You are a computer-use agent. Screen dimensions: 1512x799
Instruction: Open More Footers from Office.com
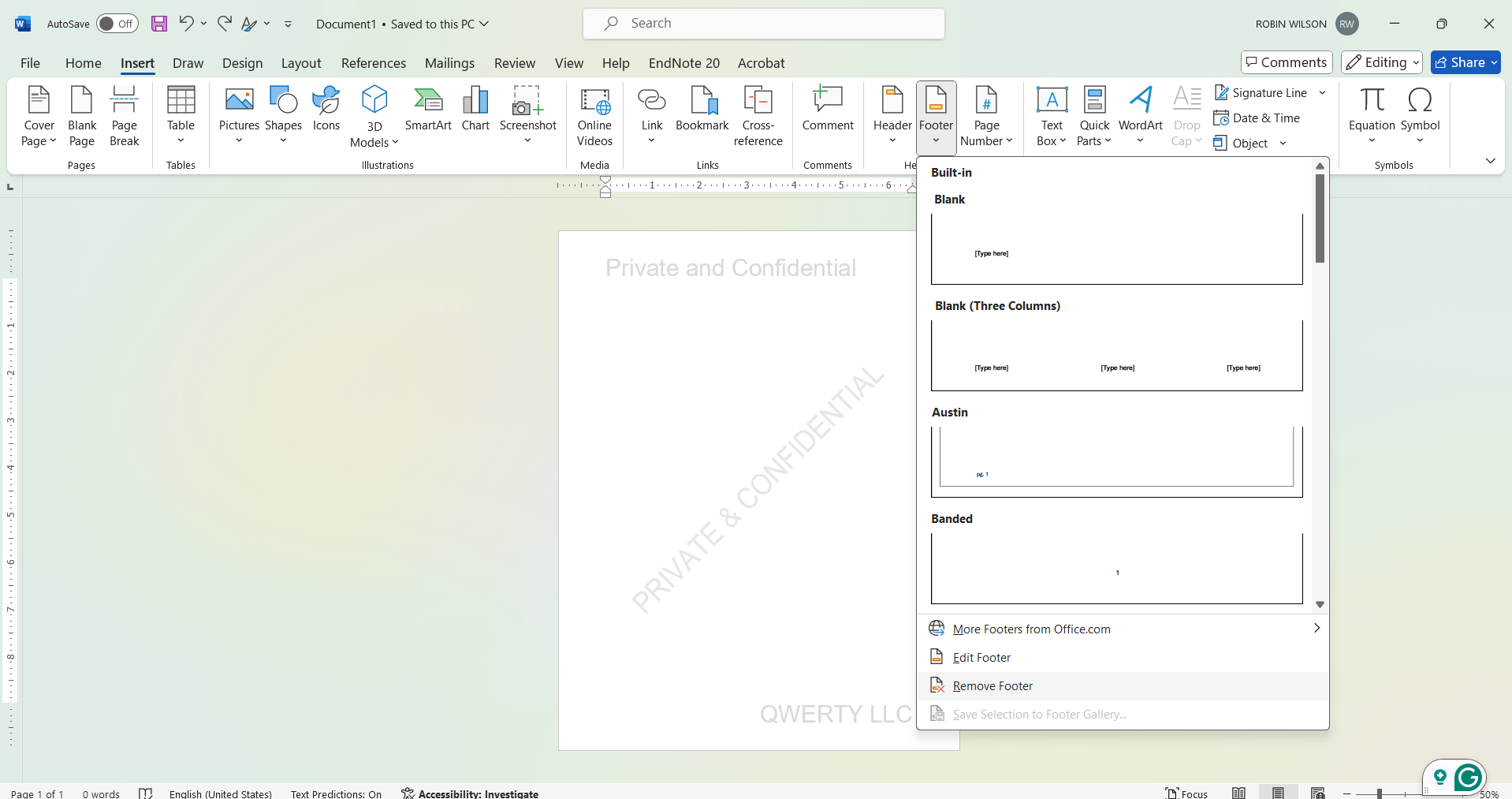coord(1030,629)
